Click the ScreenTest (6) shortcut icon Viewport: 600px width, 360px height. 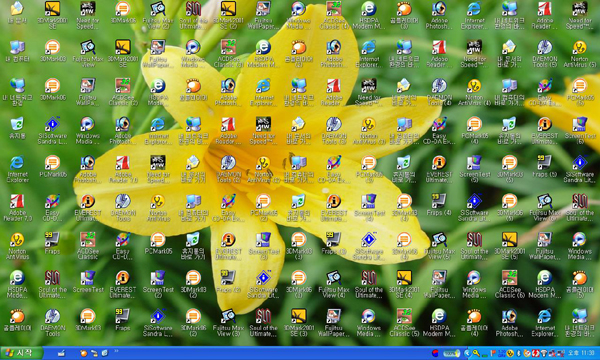click(x=580, y=129)
